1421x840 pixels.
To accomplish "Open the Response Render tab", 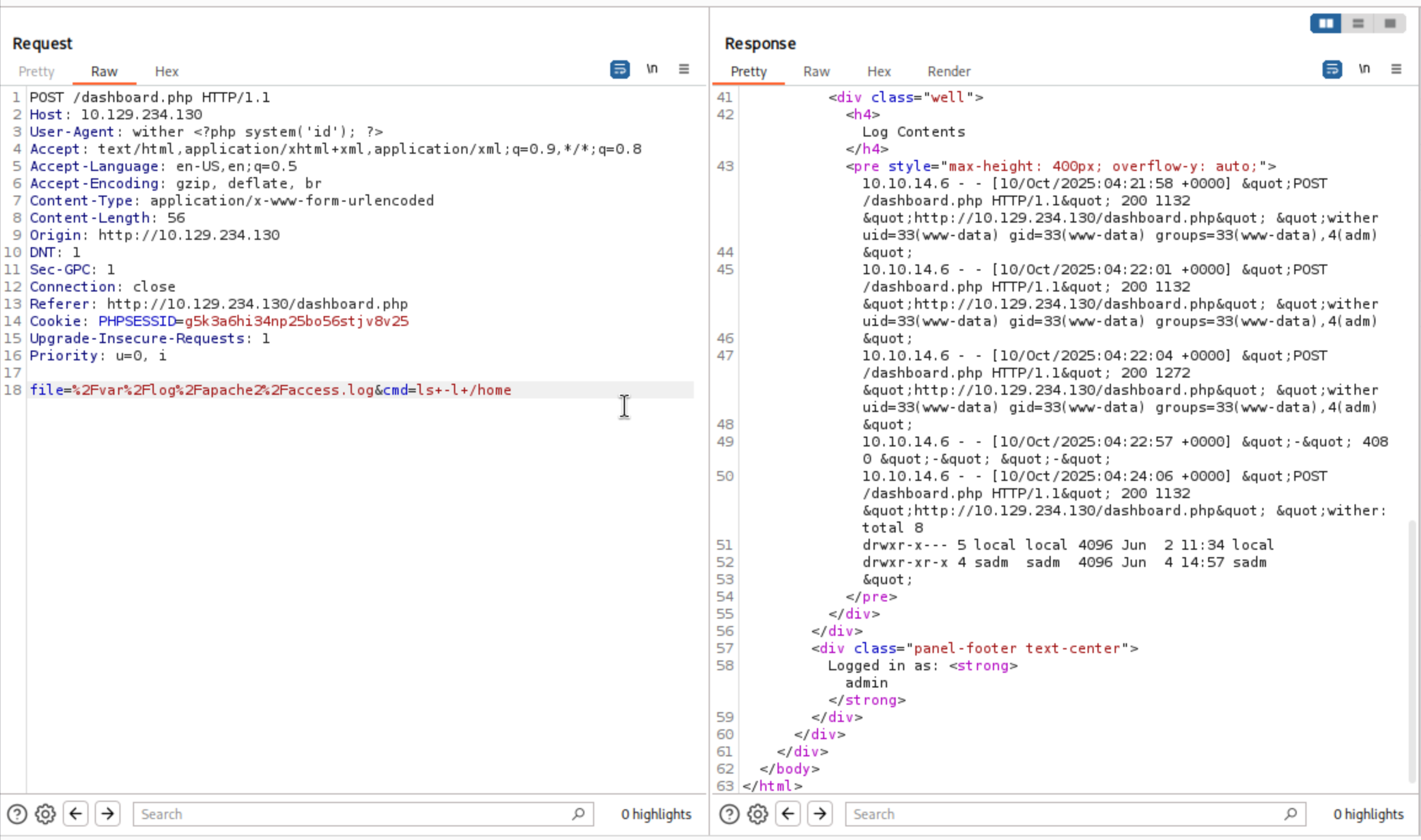I will pyautogui.click(x=949, y=71).
